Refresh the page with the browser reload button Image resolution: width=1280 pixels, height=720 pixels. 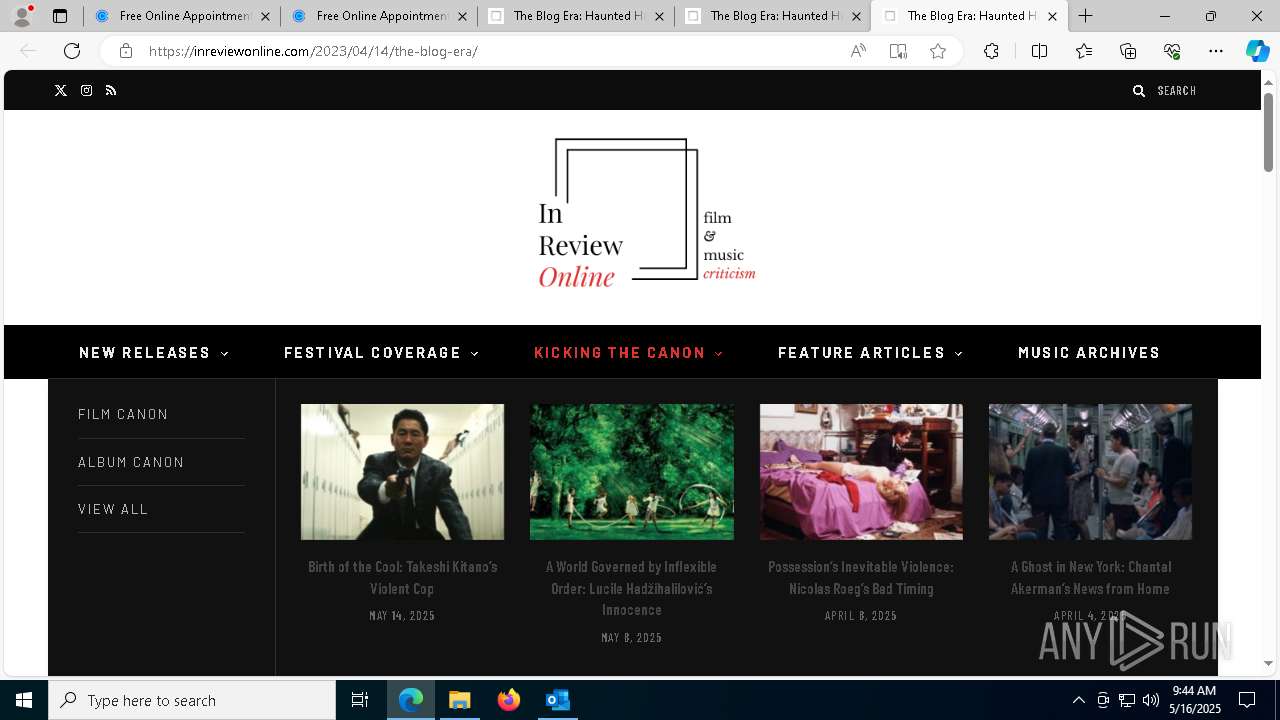[72, 51]
